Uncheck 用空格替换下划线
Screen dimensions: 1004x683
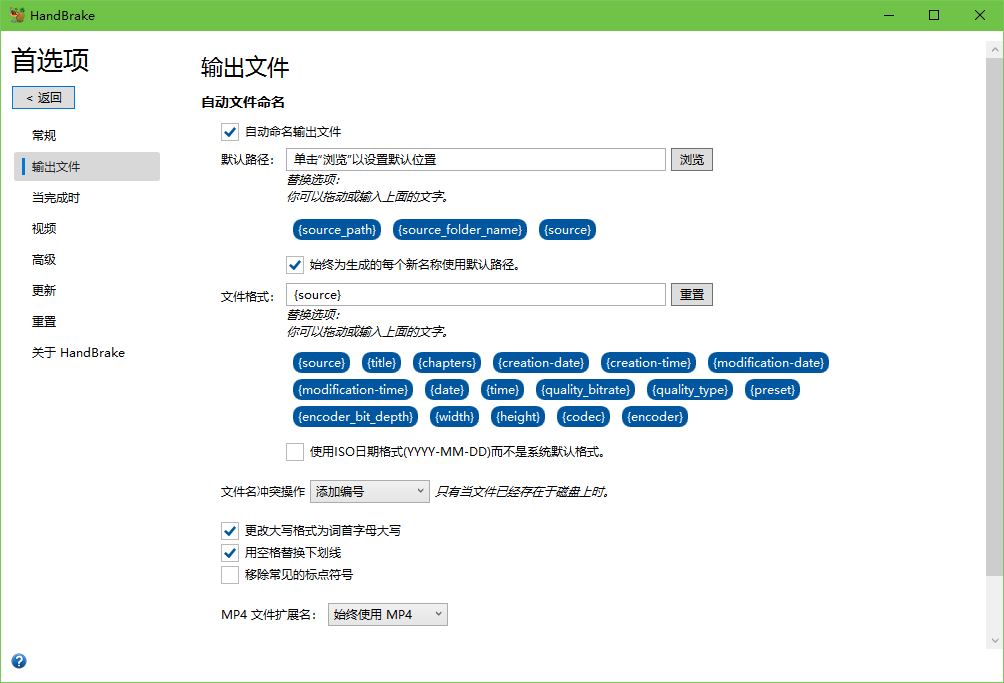pyautogui.click(x=230, y=552)
